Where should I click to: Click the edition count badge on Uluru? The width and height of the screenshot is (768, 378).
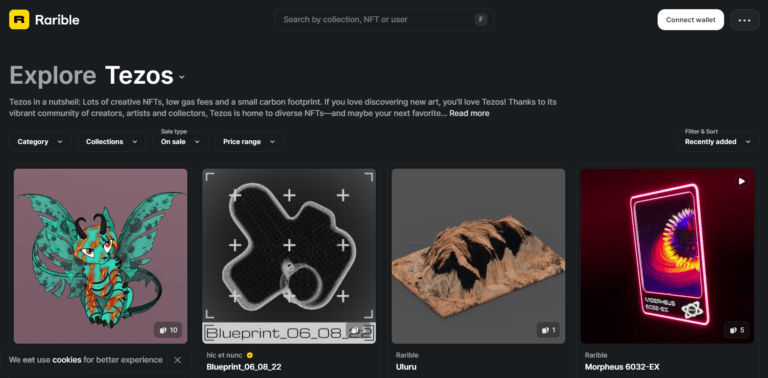pos(549,330)
